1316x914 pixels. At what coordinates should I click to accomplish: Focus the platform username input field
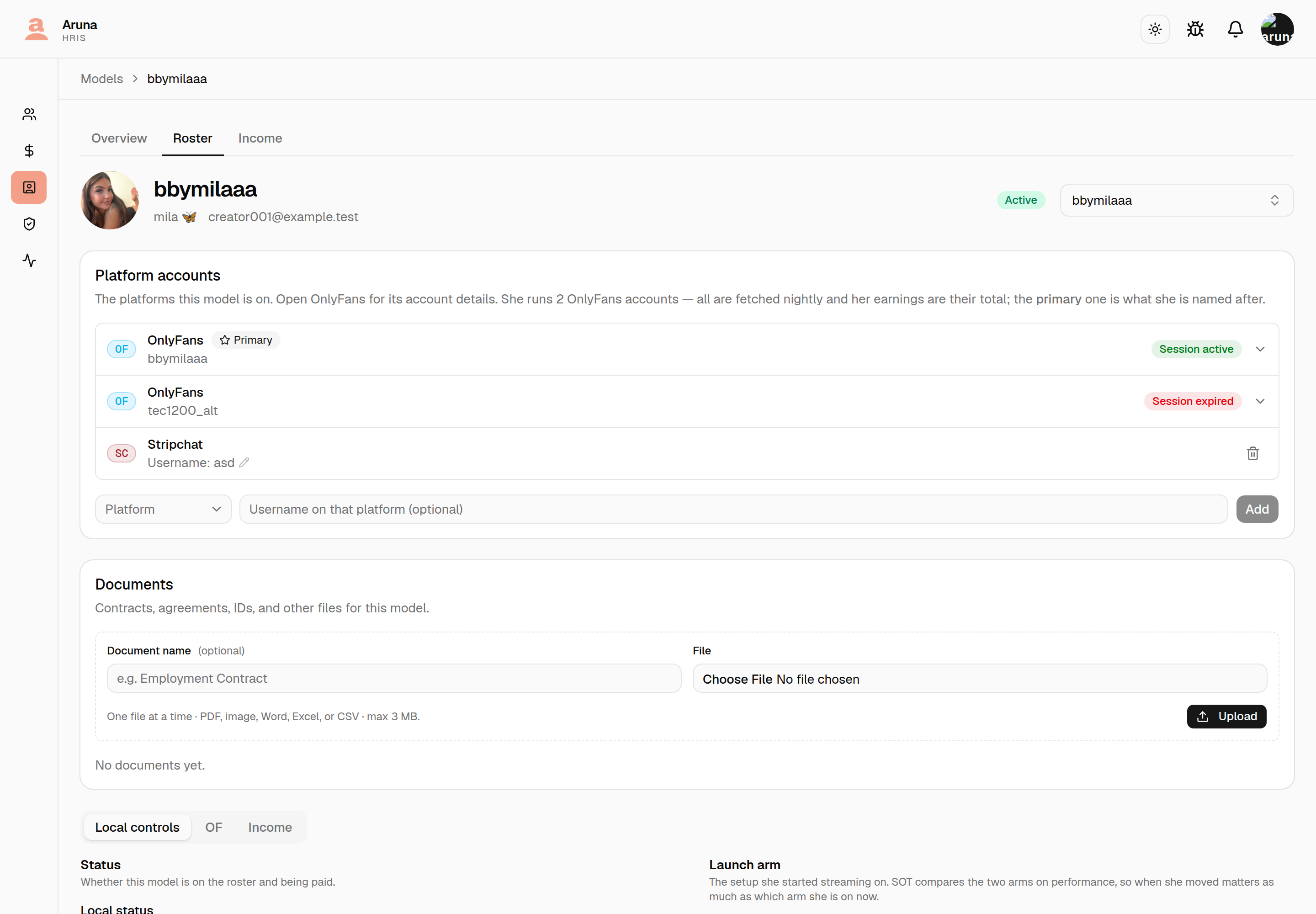pos(733,509)
